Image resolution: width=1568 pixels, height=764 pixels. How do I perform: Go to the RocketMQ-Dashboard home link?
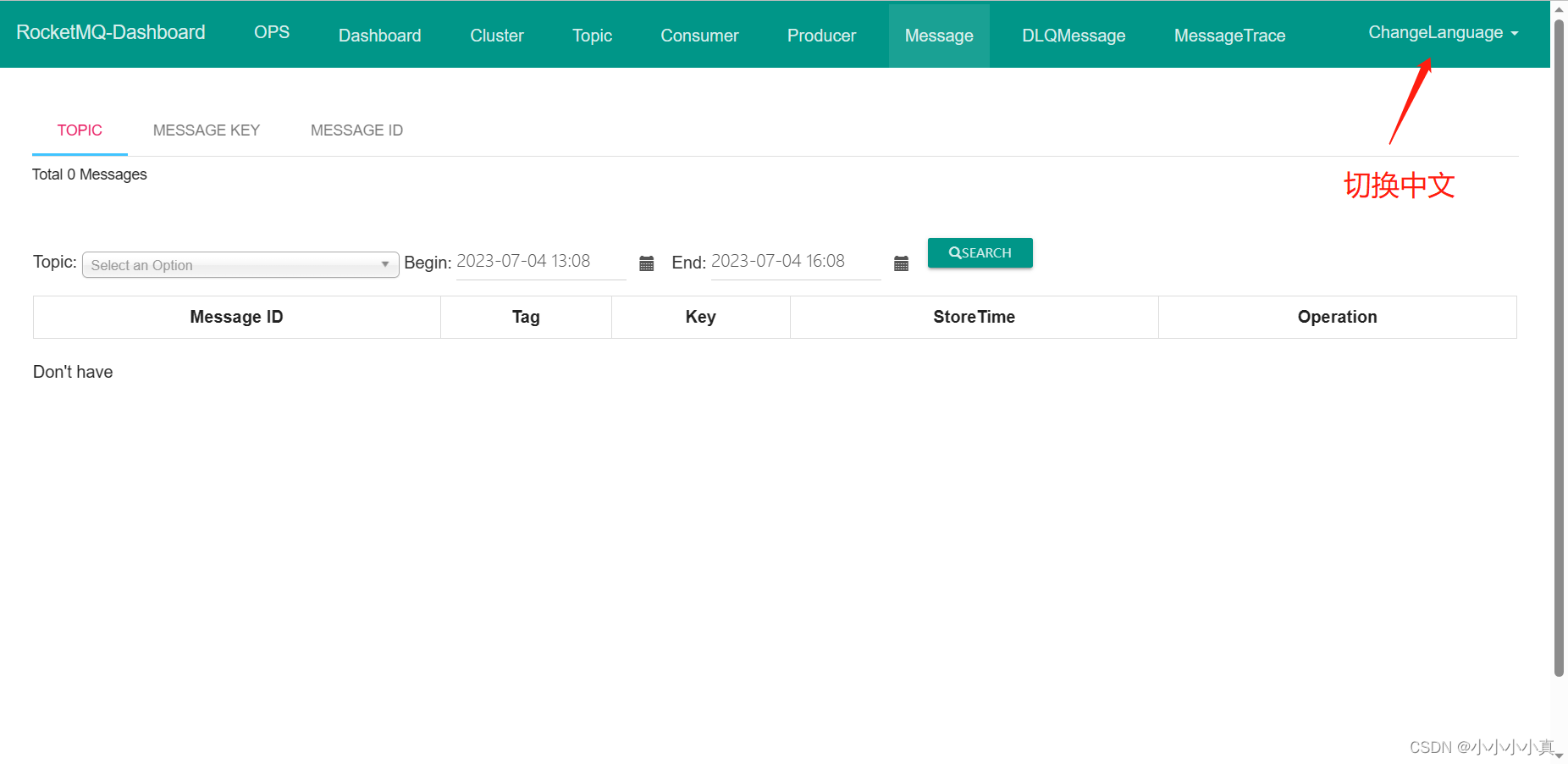[x=111, y=32]
